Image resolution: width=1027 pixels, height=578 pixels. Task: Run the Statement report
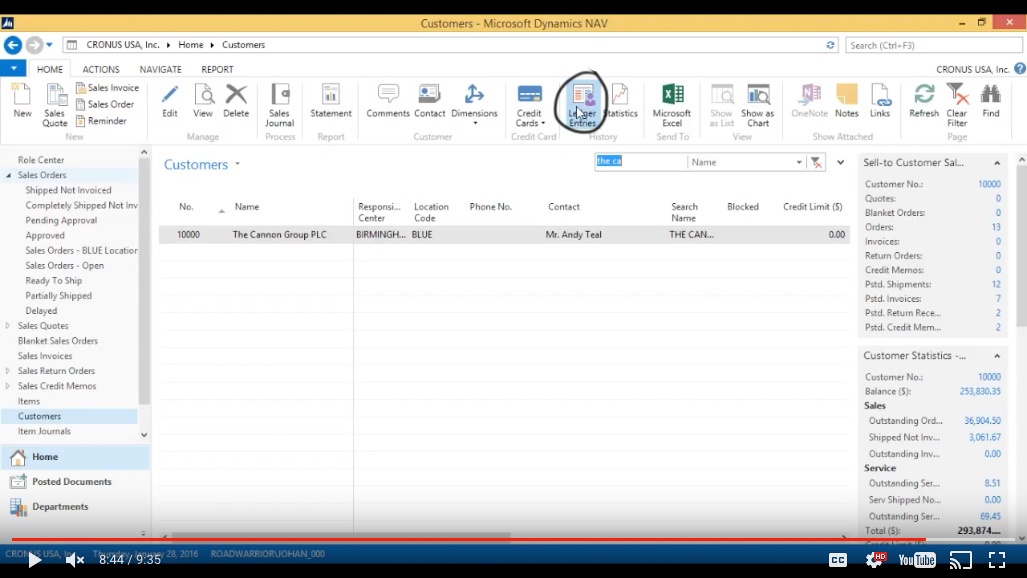(331, 101)
